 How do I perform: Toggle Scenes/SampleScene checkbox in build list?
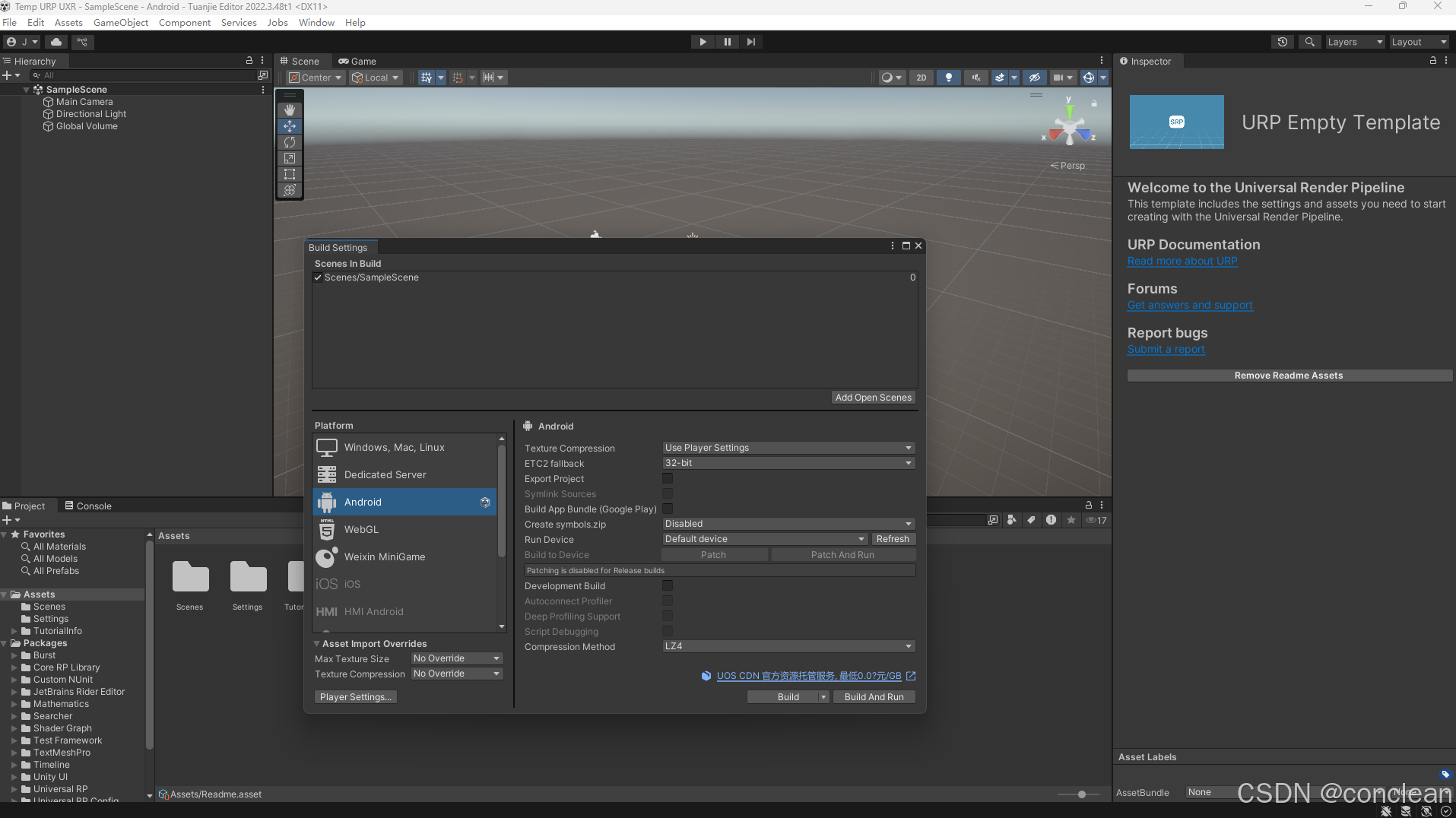318,277
